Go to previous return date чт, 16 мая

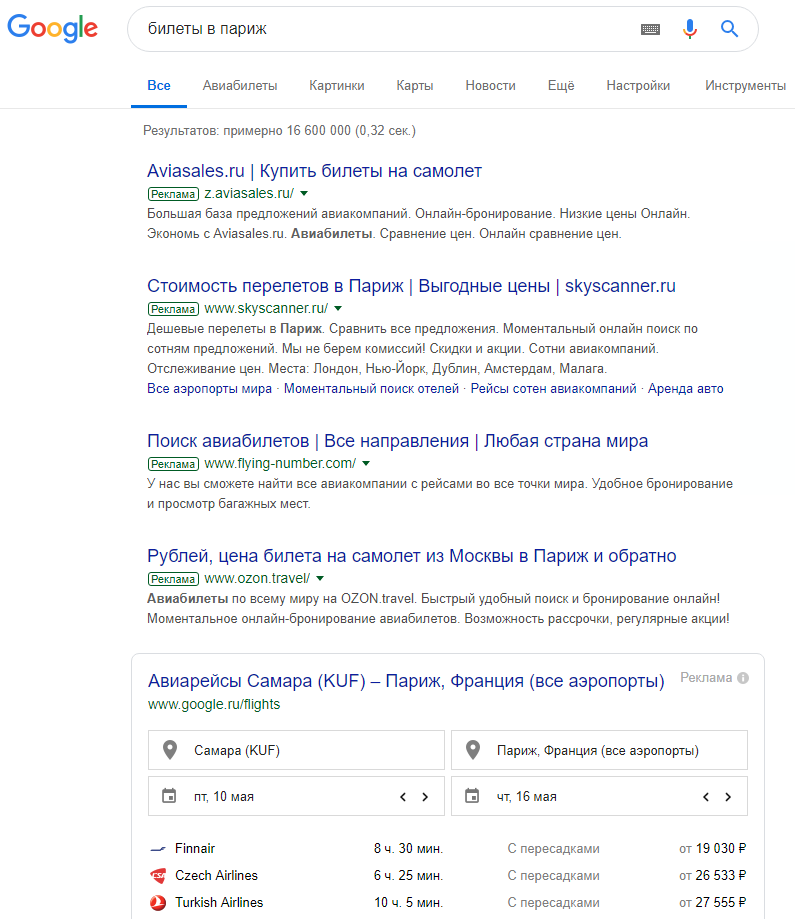[x=706, y=797]
